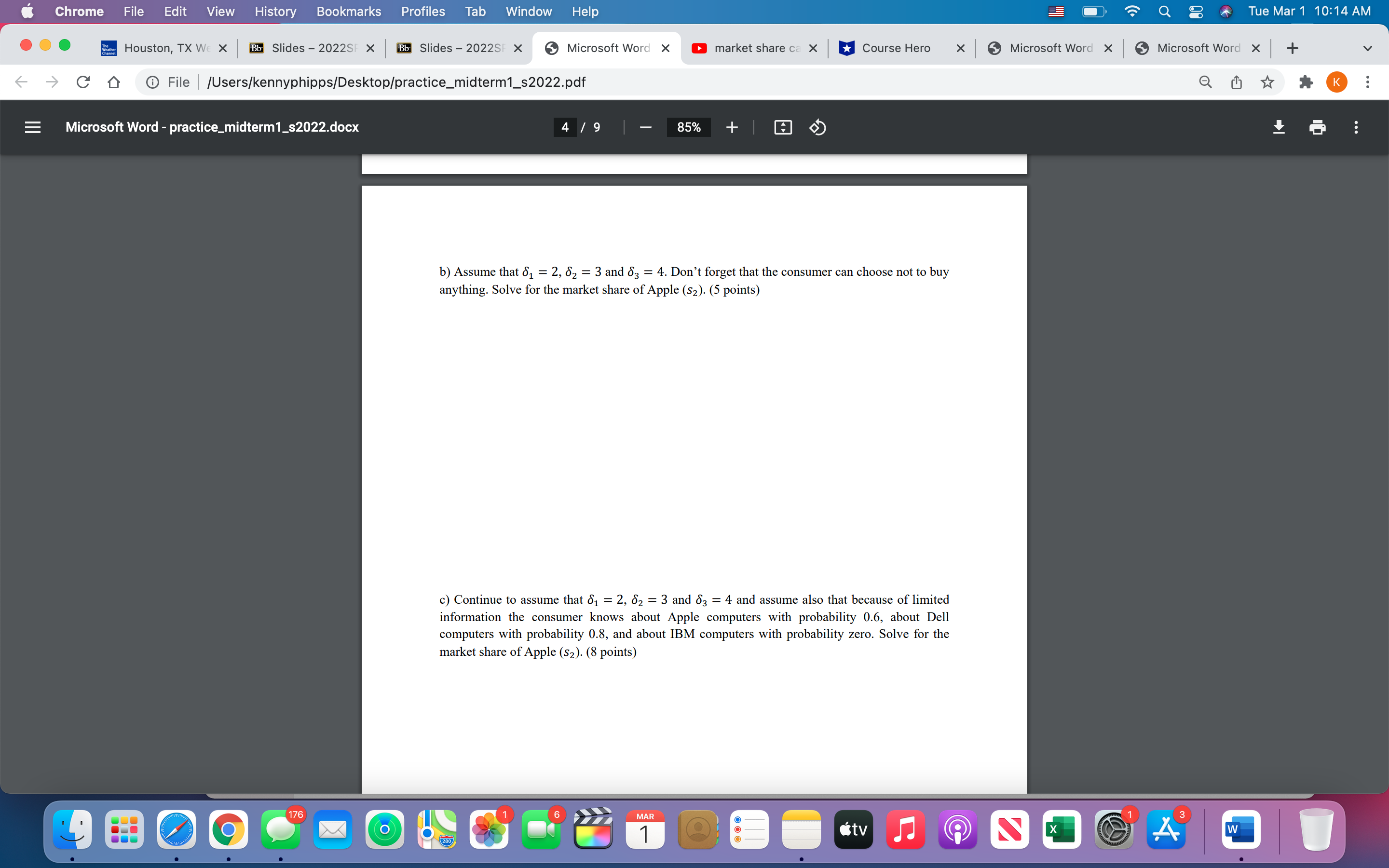Open Excel from the dock
The height and width of the screenshot is (868, 1389).
tap(1062, 829)
